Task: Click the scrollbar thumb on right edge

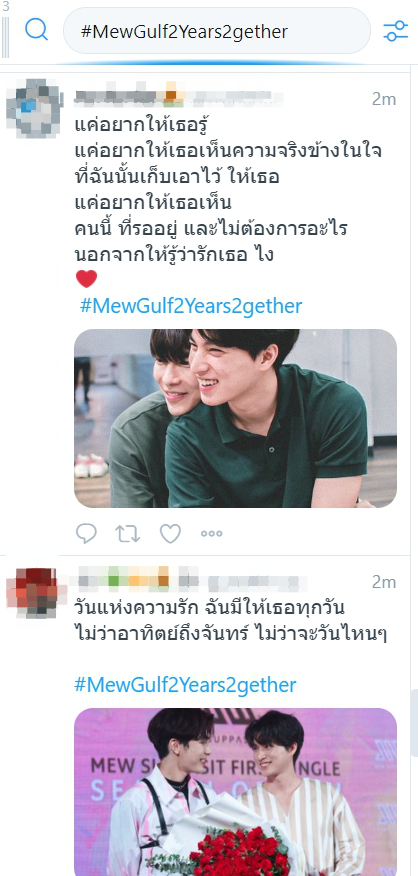Action: pos(415,722)
